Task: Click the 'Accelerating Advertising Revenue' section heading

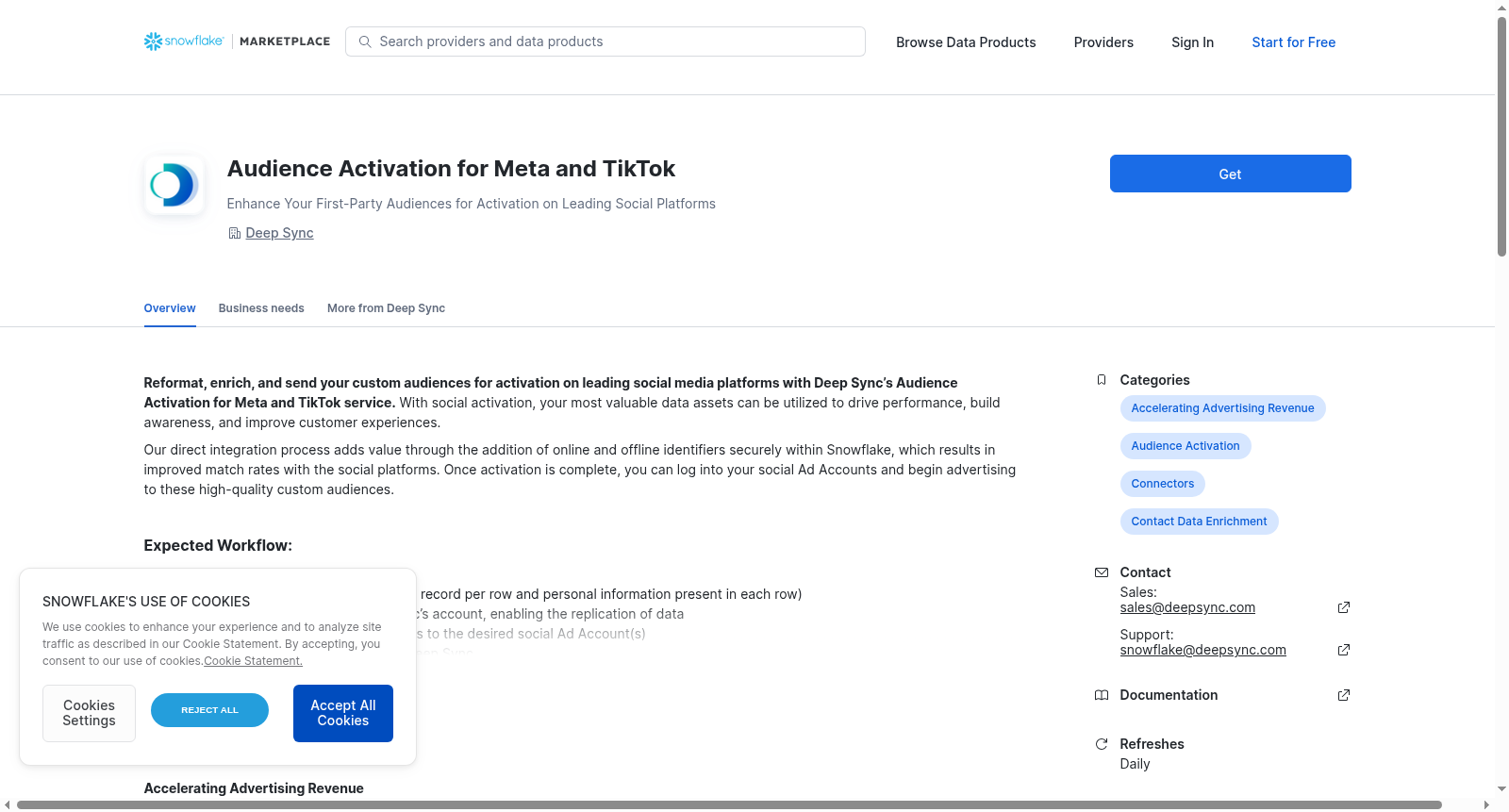Action: (254, 788)
